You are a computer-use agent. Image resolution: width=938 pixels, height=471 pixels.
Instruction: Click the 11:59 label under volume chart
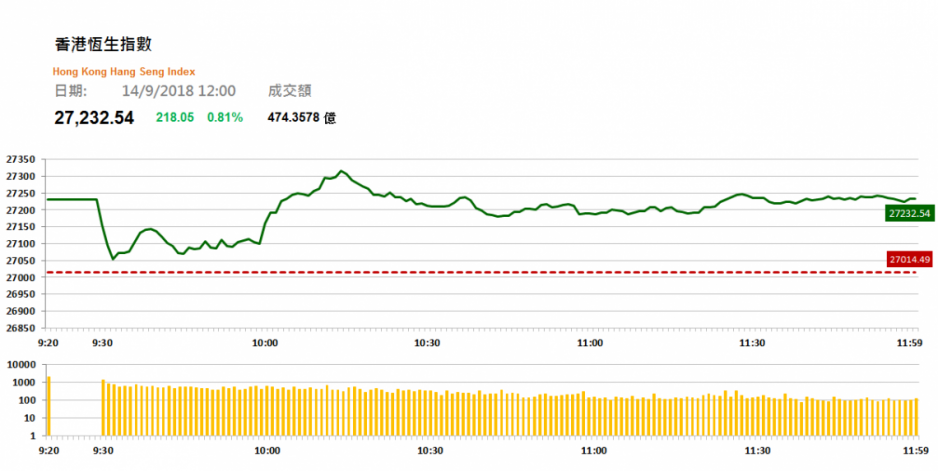[915, 451]
